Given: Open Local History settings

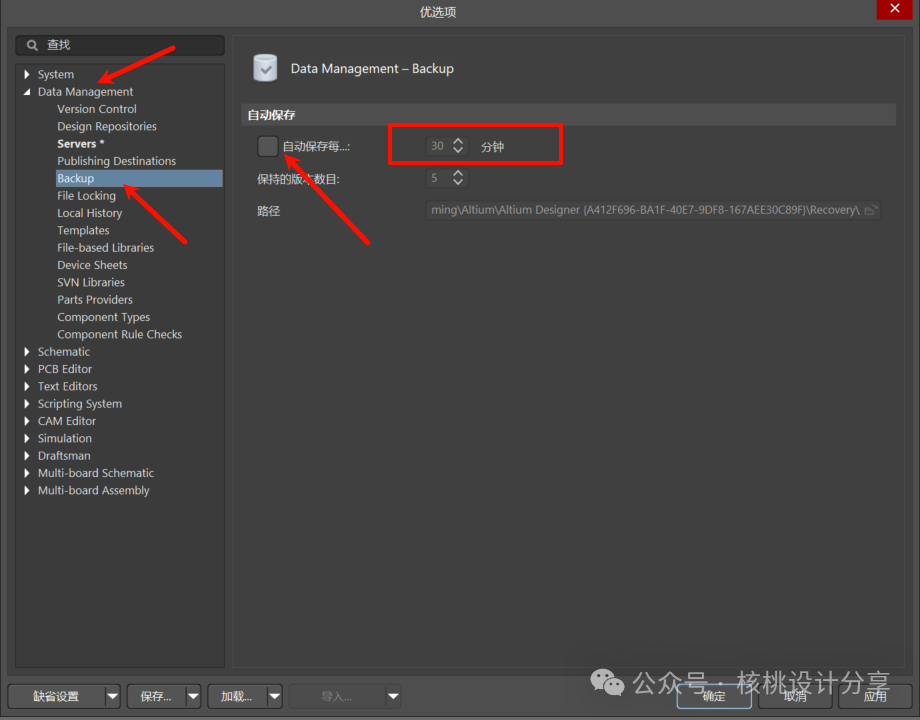Looking at the screenshot, I should [89, 213].
